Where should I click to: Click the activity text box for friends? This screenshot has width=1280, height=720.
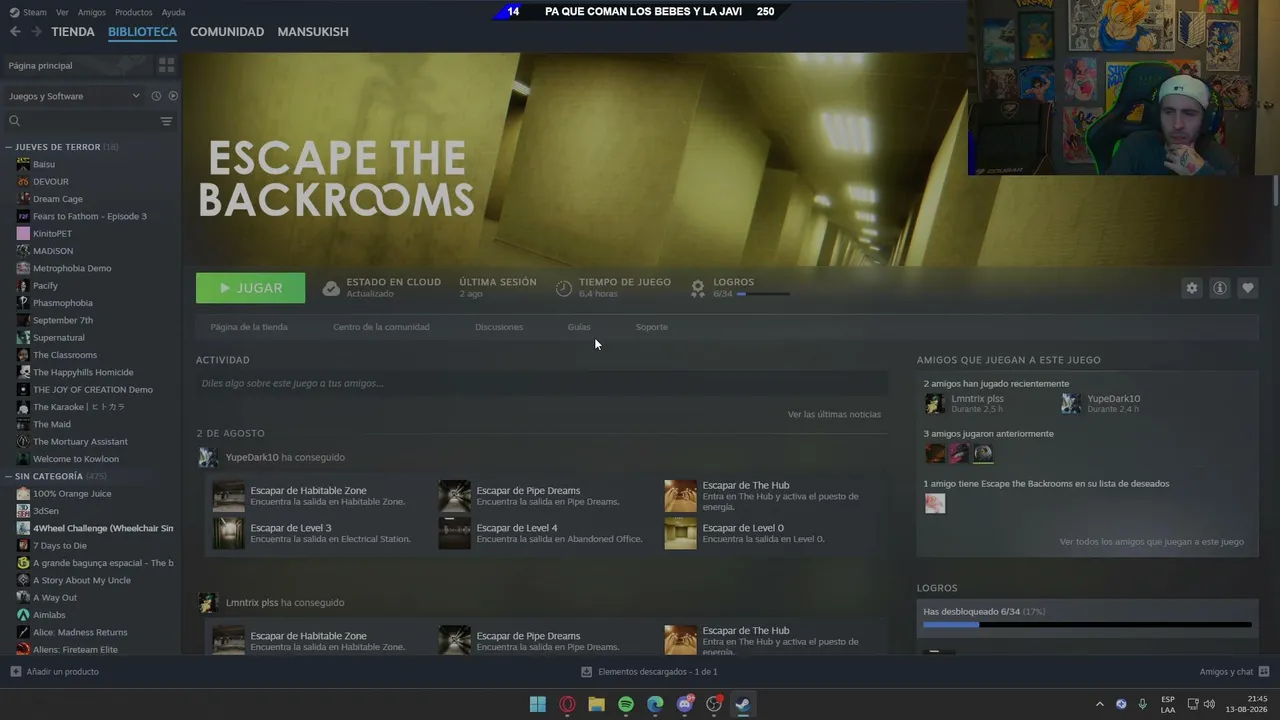coord(542,383)
